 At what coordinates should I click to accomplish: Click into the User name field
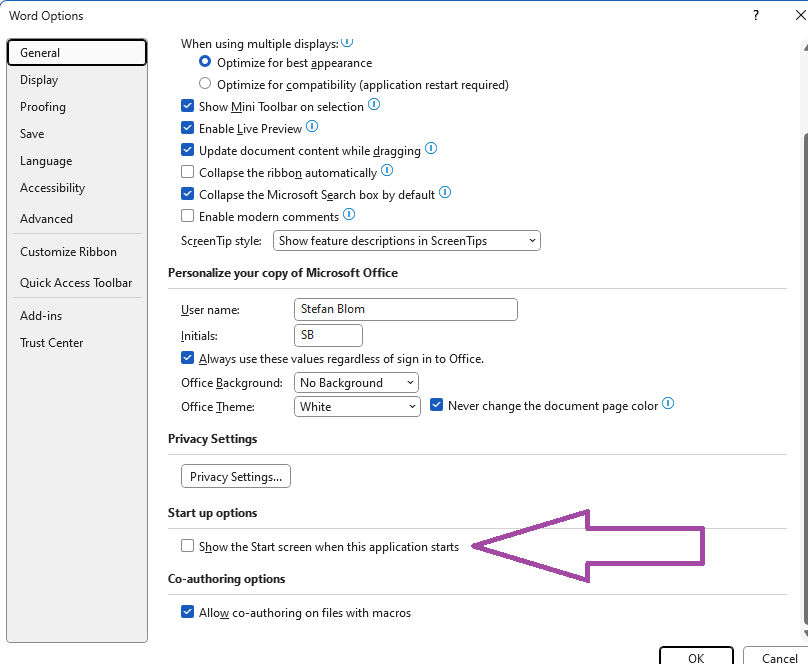(x=406, y=309)
